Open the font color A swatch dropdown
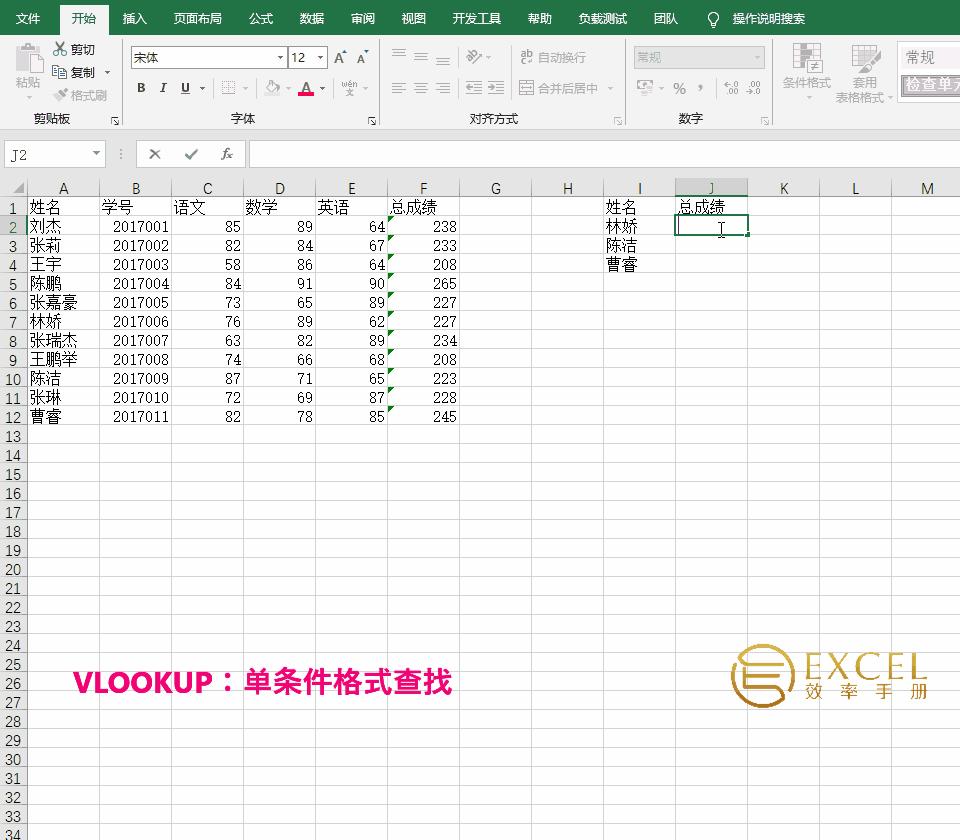 click(321, 88)
